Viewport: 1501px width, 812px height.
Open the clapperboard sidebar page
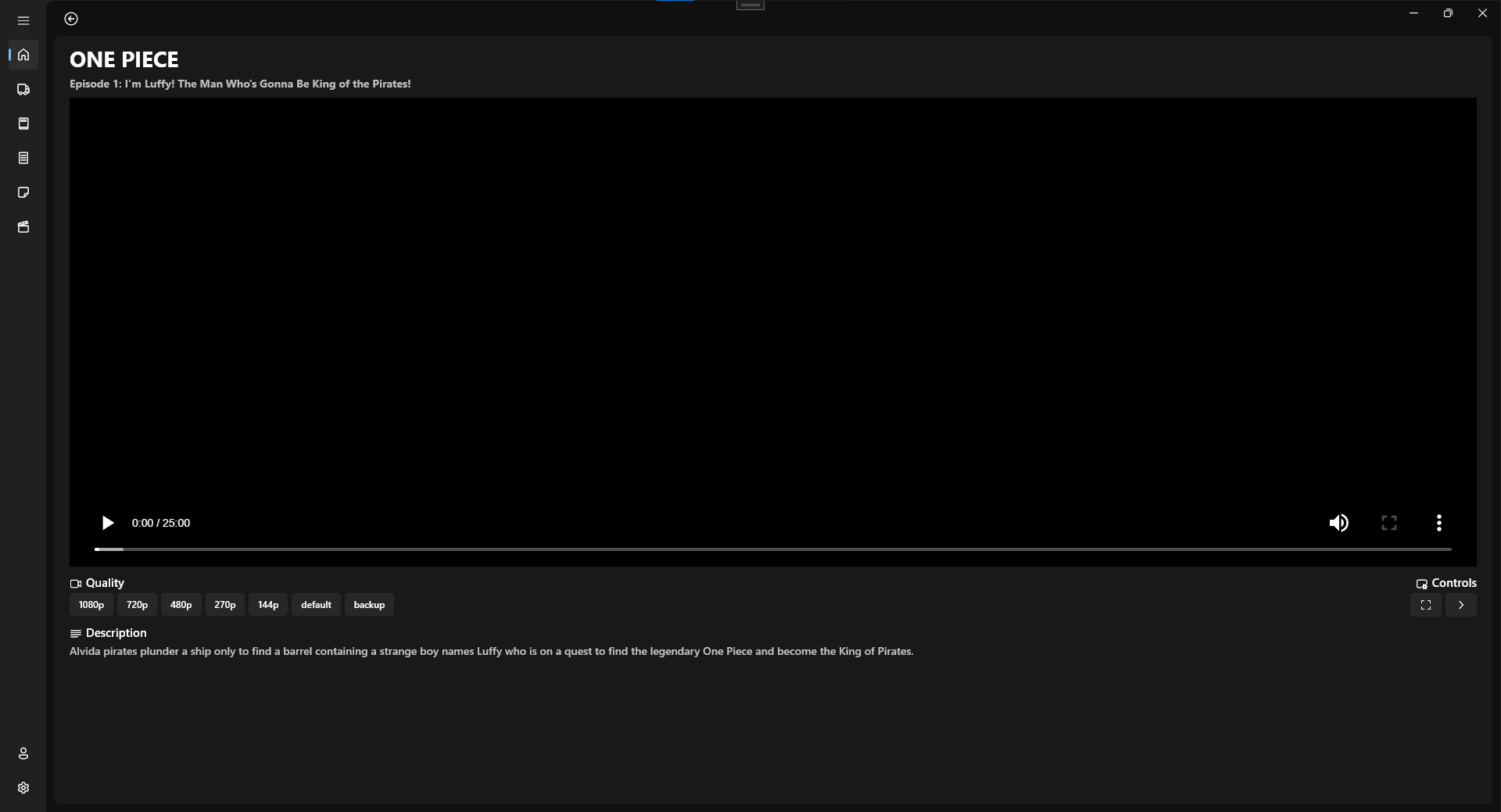pyautogui.click(x=23, y=227)
